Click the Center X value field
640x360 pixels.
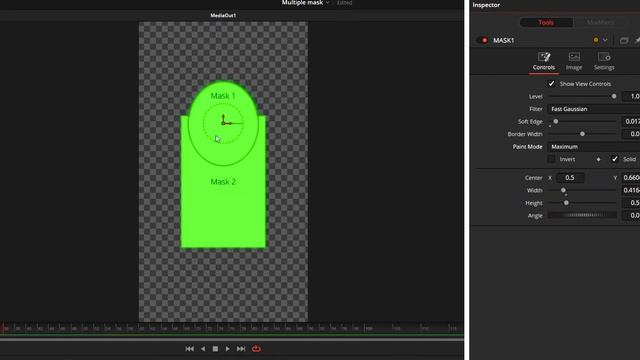click(x=570, y=178)
